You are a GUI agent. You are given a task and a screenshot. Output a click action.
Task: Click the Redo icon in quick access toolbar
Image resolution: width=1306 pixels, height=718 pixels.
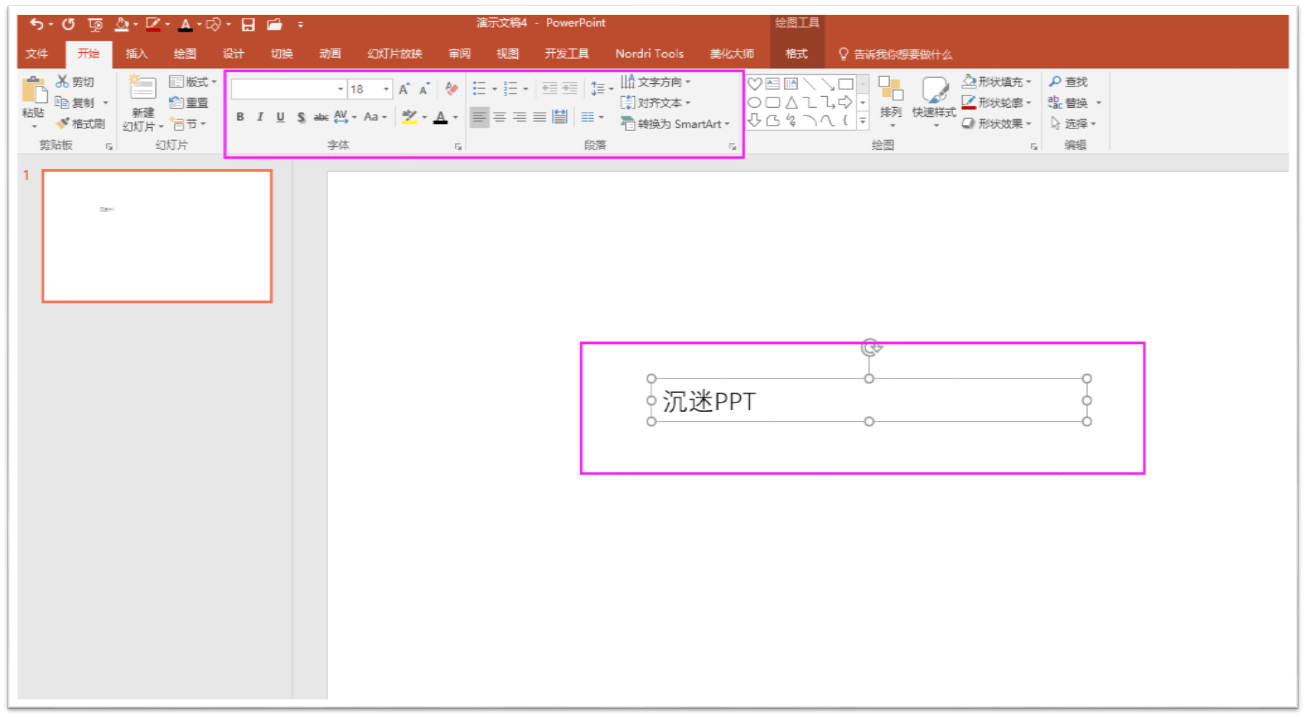click(x=68, y=24)
